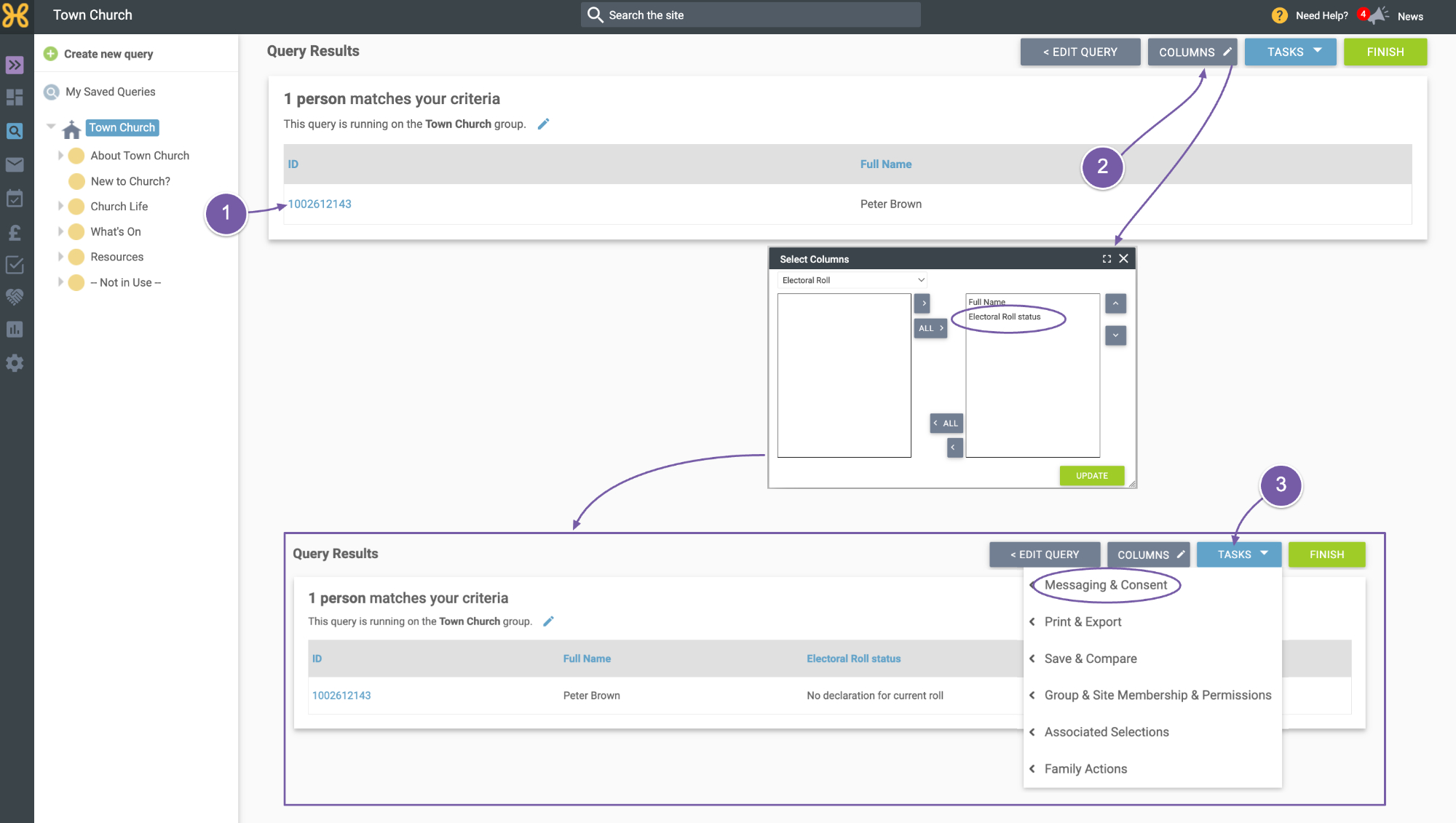Open person ID link 1002612143

point(320,204)
